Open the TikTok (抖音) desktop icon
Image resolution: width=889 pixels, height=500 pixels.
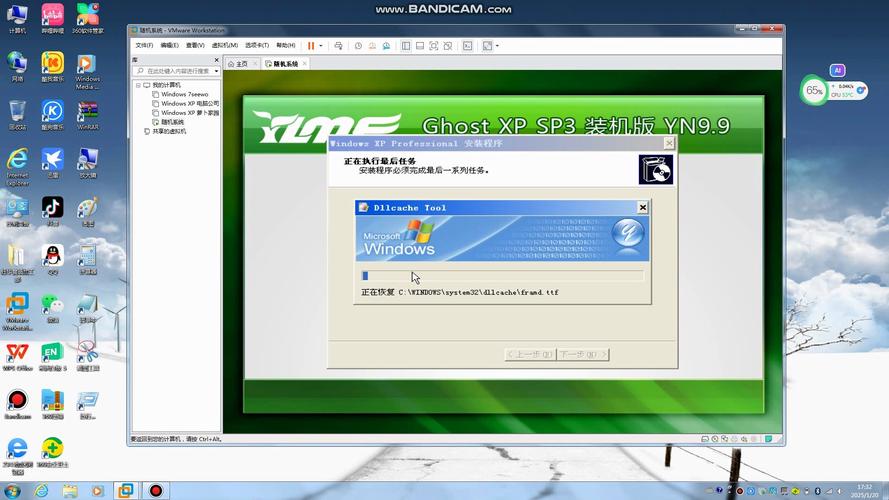(52, 211)
